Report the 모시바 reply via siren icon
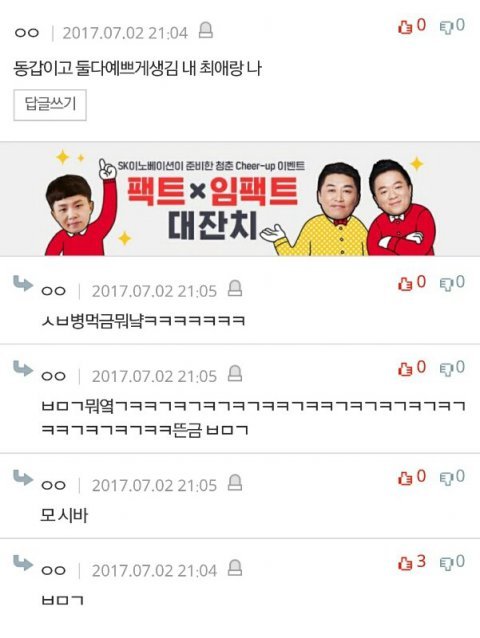The height and width of the screenshot is (638, 480). coord(235,483)
